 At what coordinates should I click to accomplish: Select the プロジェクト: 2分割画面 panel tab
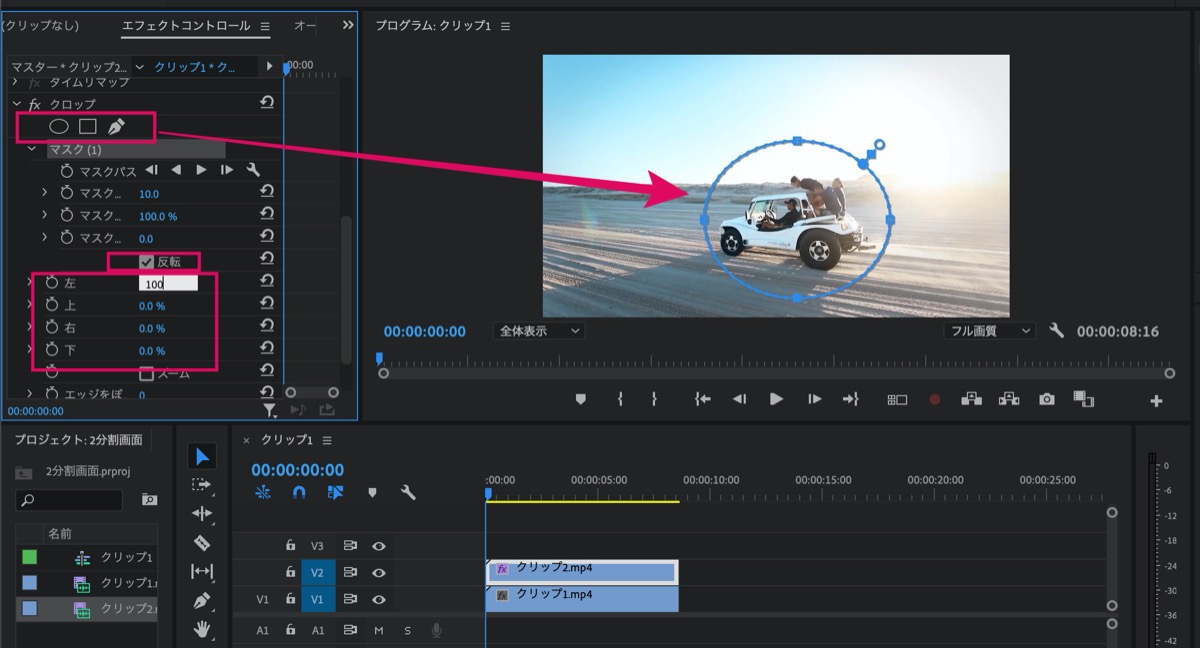[x=79, y=440]
